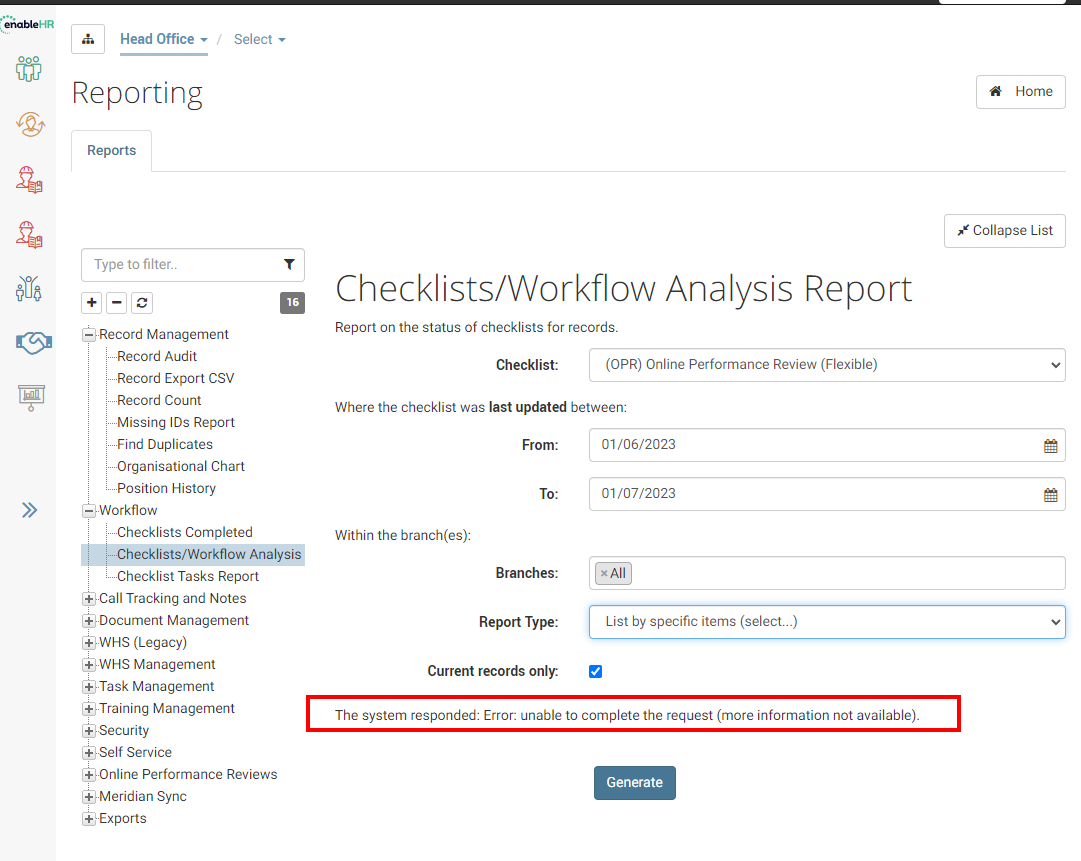Collapse all tree nodes with minus button
This screenshot has width=1081, height=861.
[x=117, y=303]
